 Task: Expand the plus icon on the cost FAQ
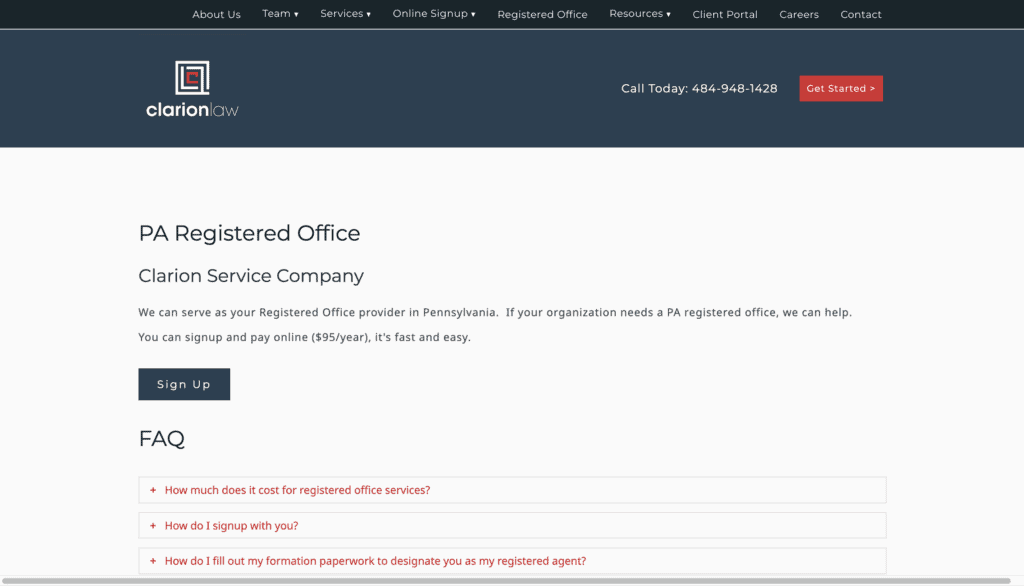[x=152, y=490]
